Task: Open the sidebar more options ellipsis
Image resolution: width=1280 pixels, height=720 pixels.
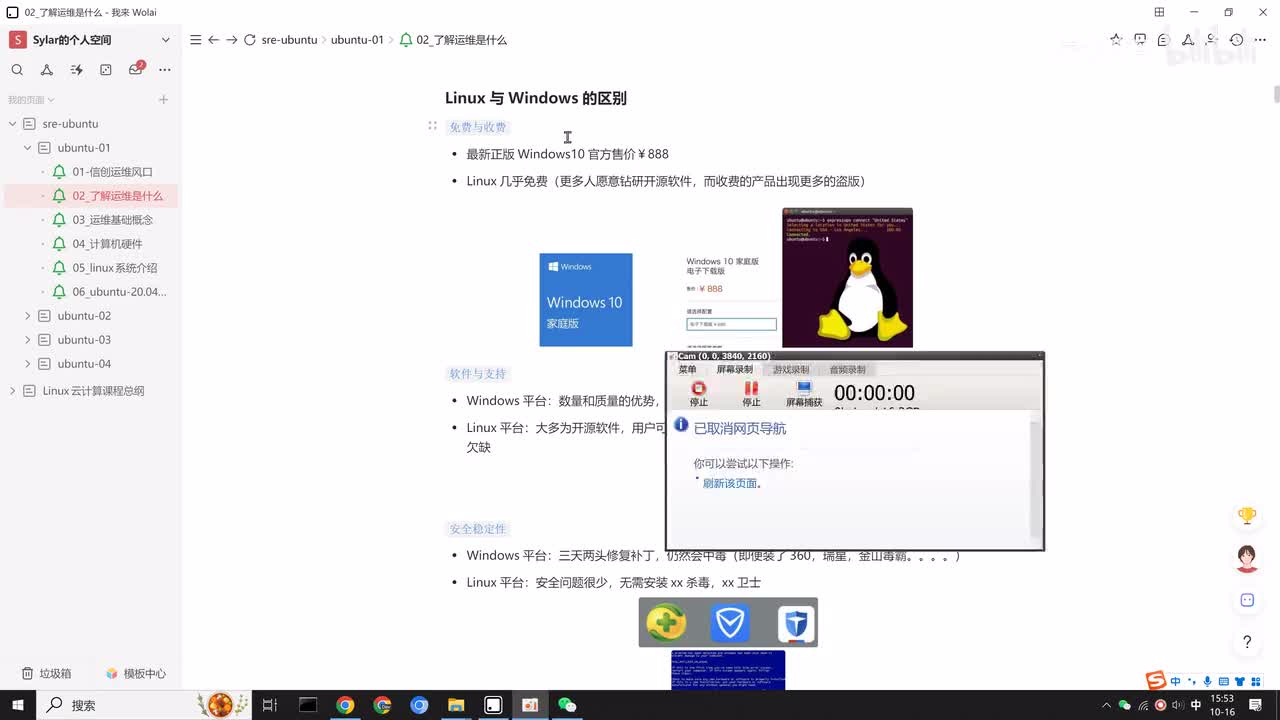Action: point(165,70)
